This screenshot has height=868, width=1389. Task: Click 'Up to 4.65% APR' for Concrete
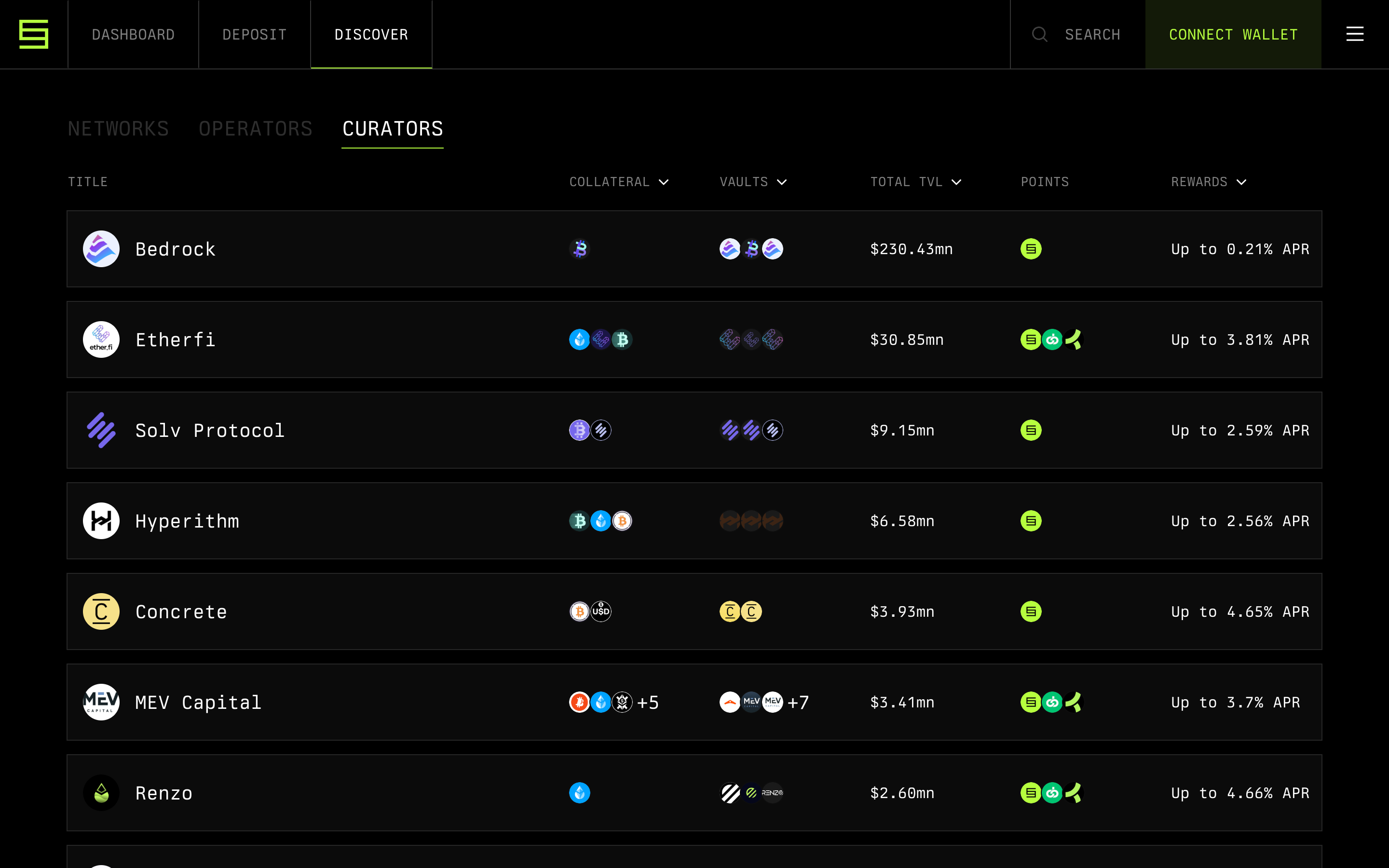[1240, 612]
